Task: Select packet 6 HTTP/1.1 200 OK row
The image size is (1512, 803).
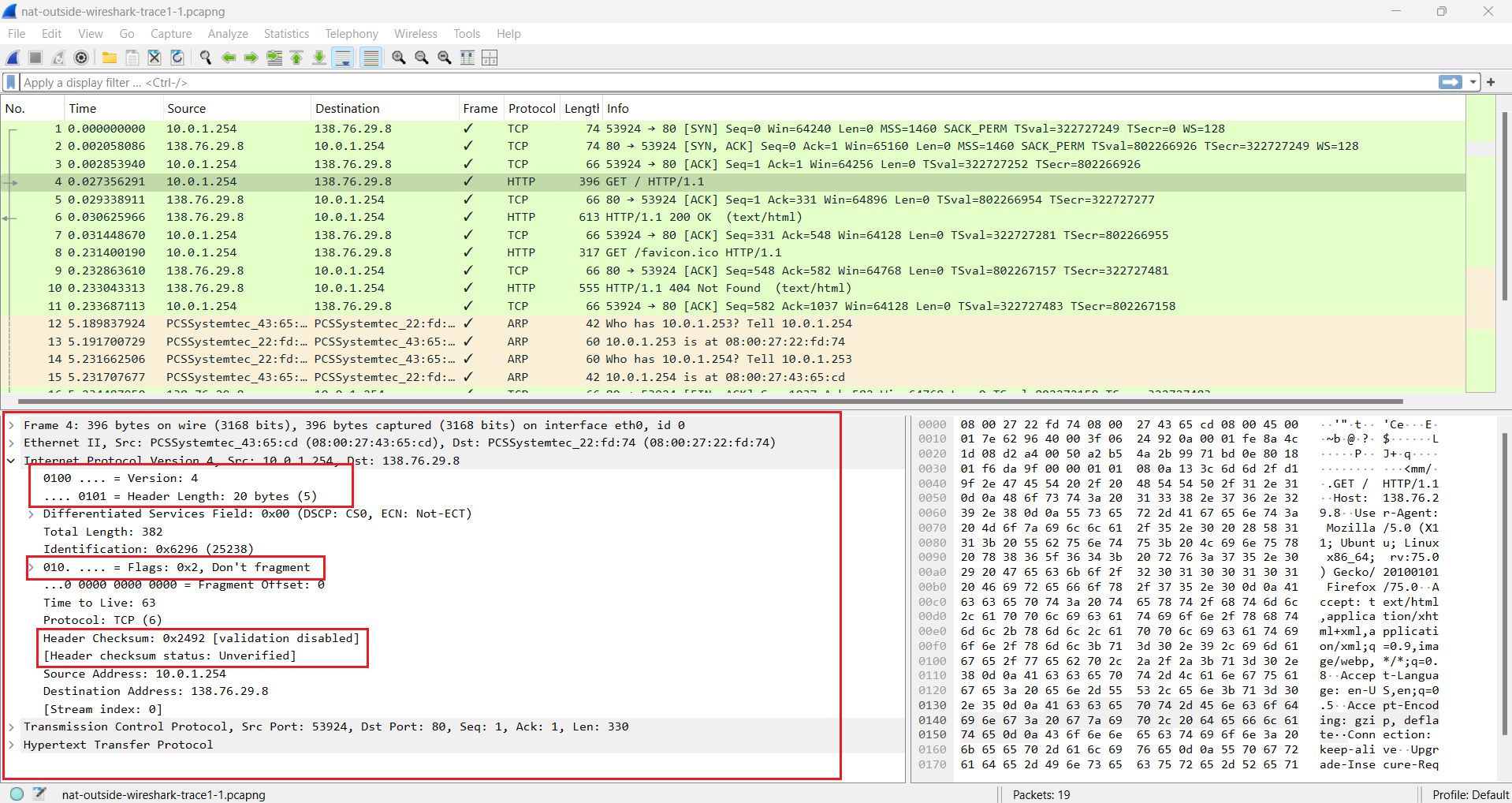Action: (x=733, y=217)
